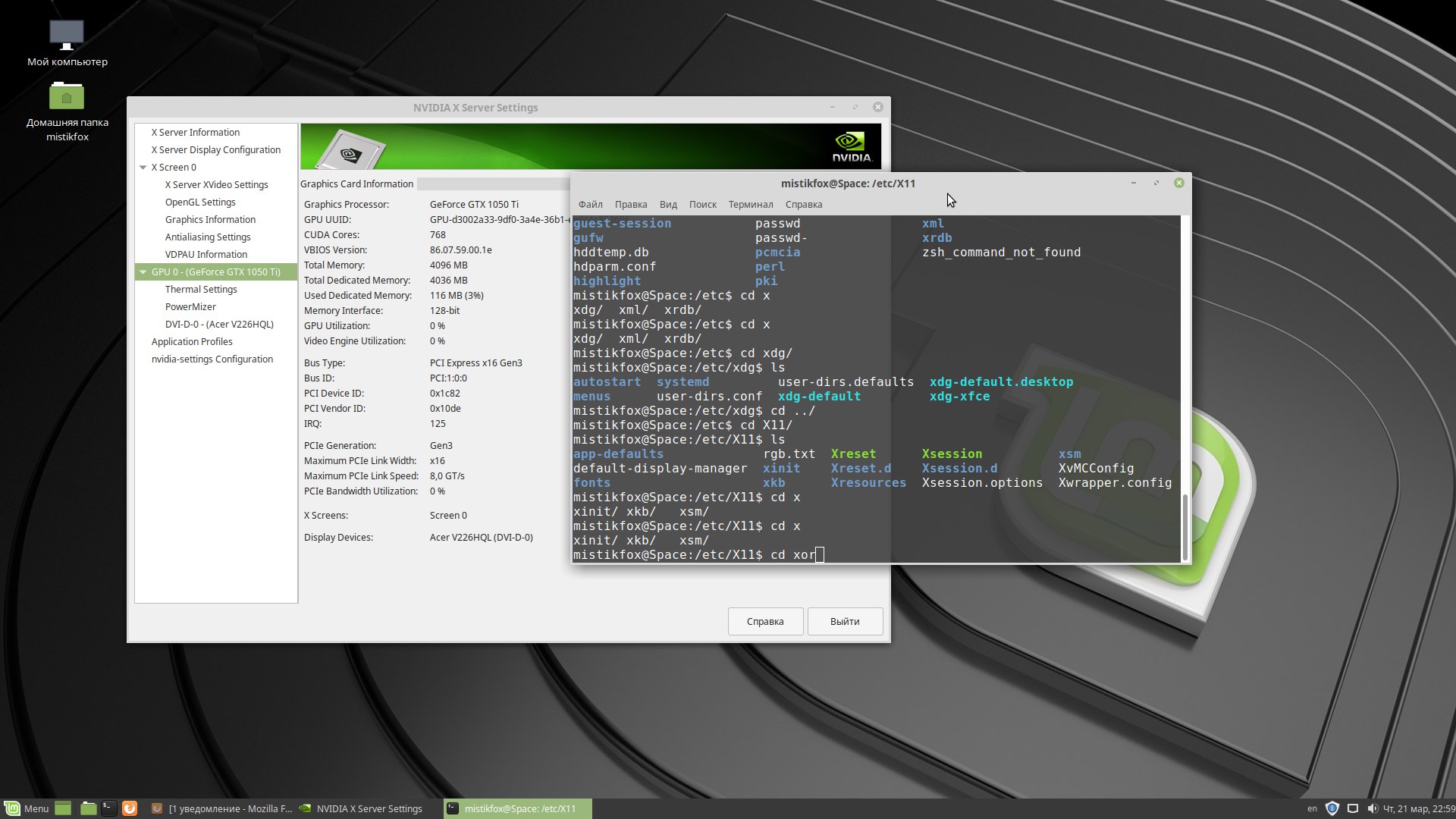Click the GPU chip image in NVIDIA banner
The width and height of the screenshot is (1456, 819).
350,149
